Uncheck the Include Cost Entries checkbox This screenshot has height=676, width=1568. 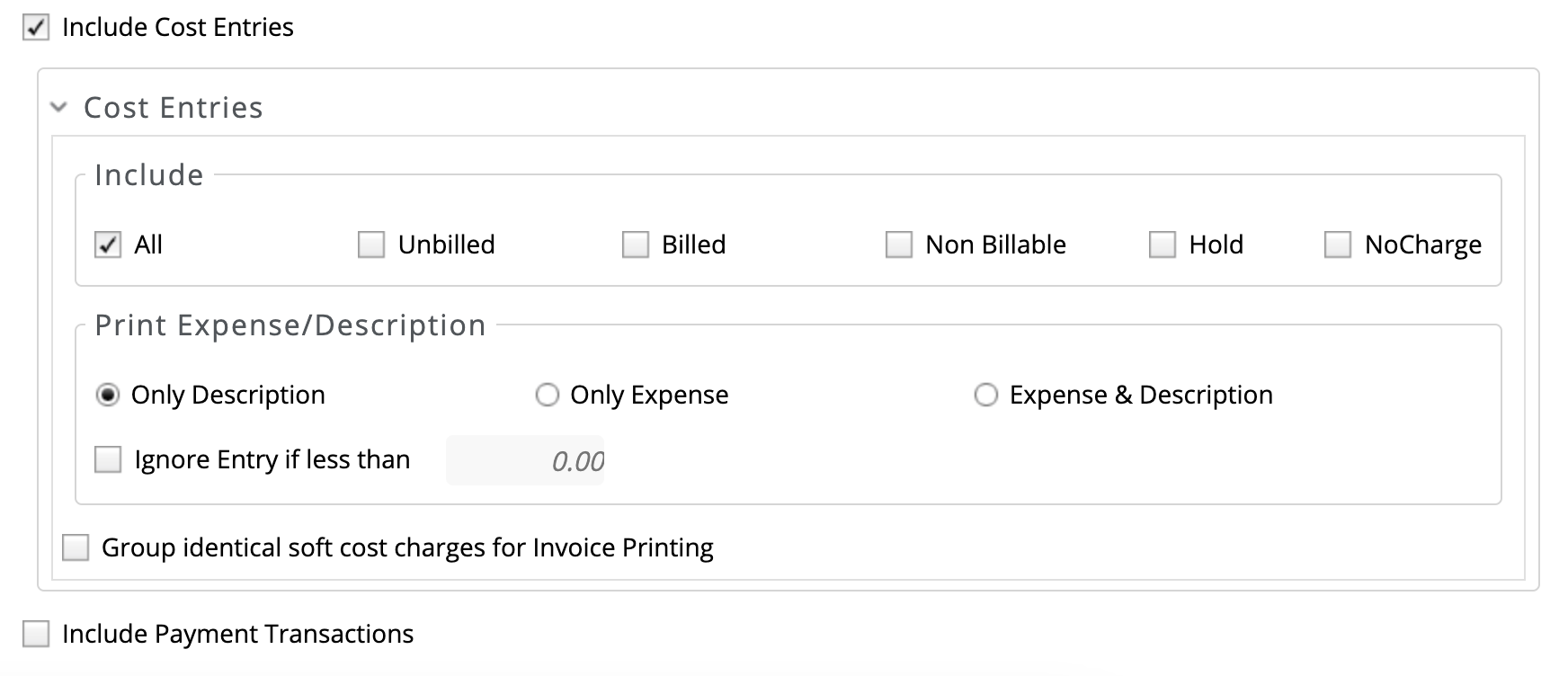pos(36,28)
